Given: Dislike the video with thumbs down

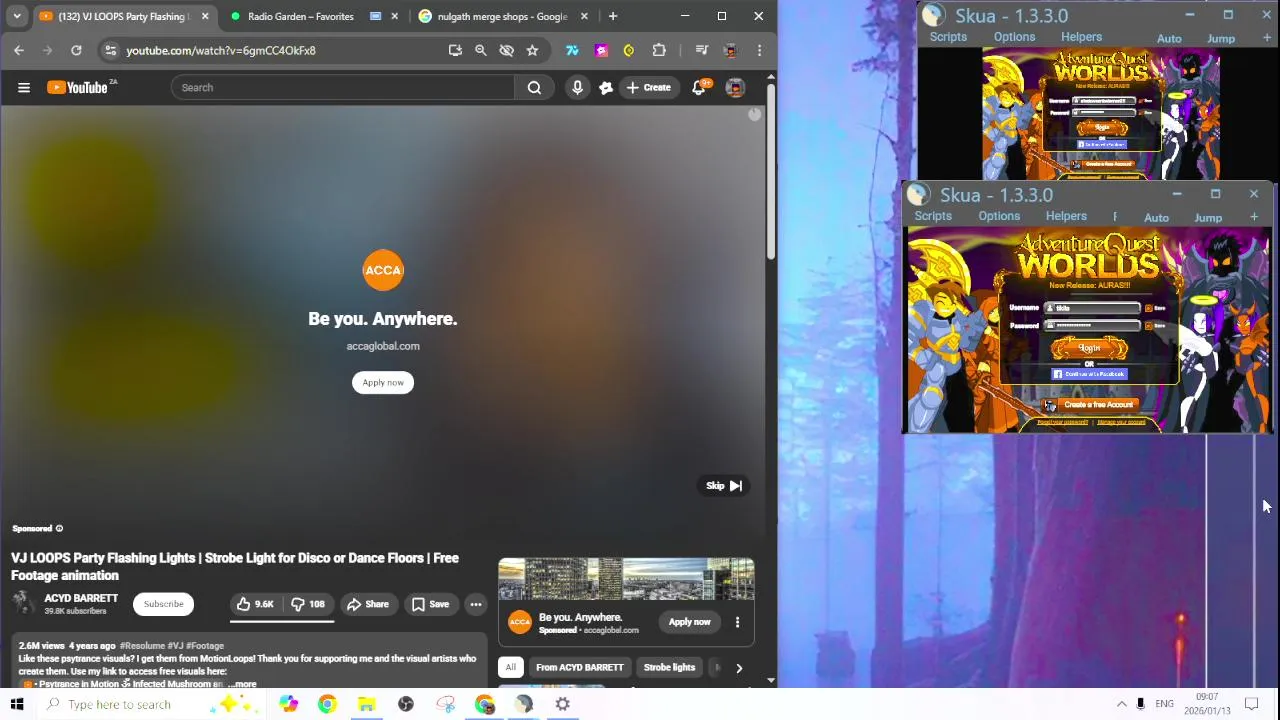Looking at the screenshot, I should pyautogui.click(x=308, y=604).
